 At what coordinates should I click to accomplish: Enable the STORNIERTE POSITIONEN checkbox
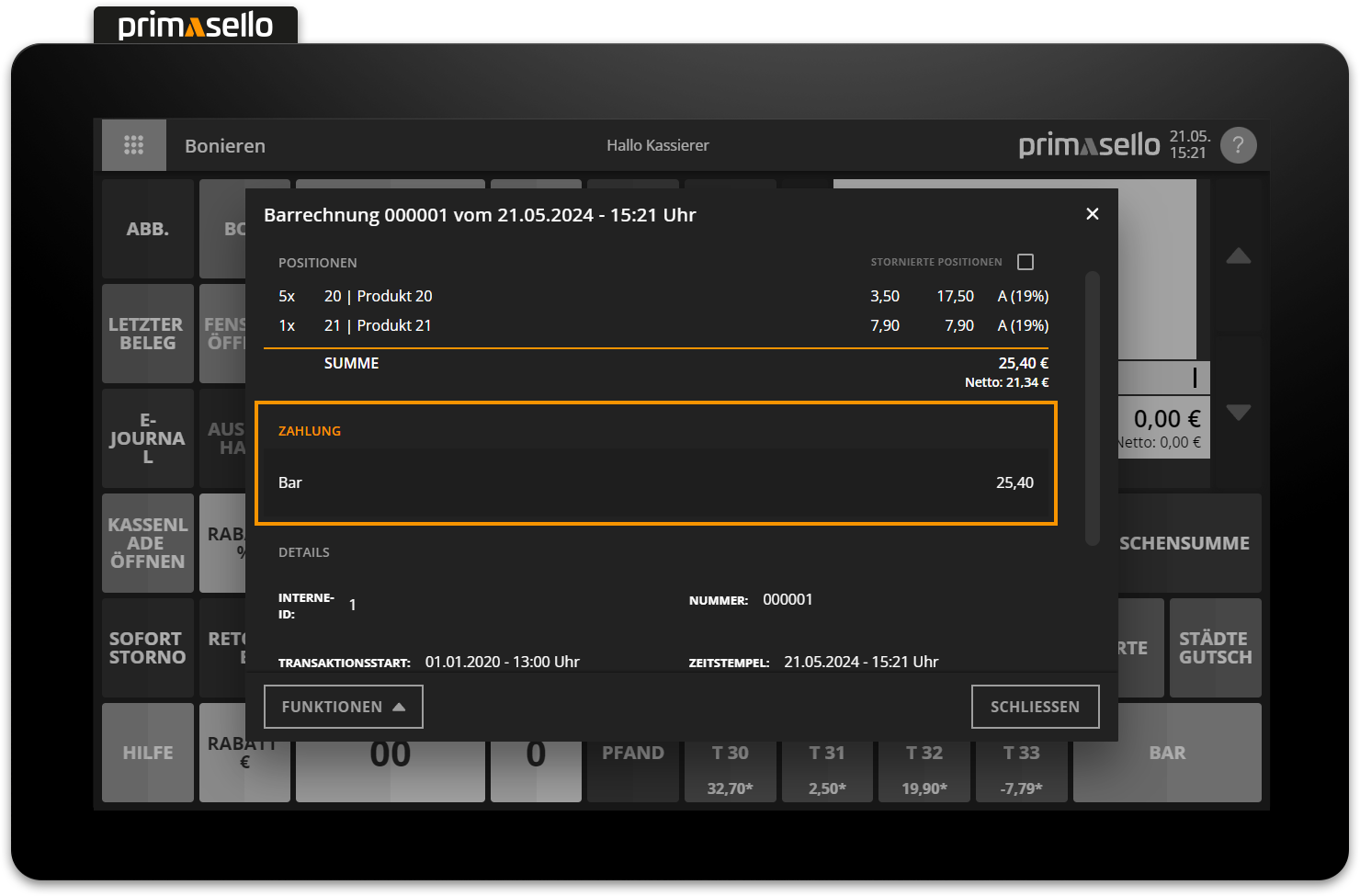(1026, 261)
